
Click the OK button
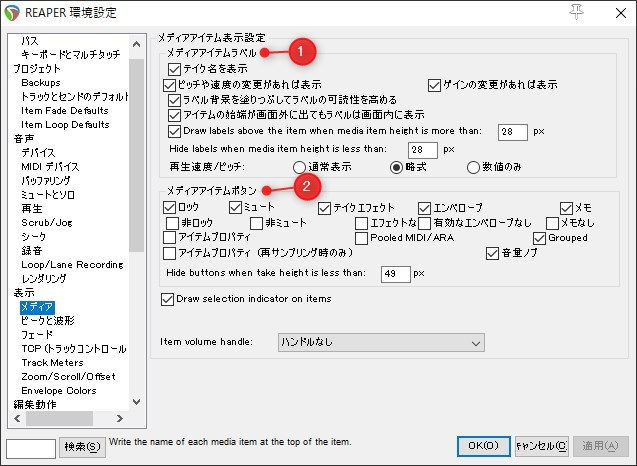coord(483,446)
